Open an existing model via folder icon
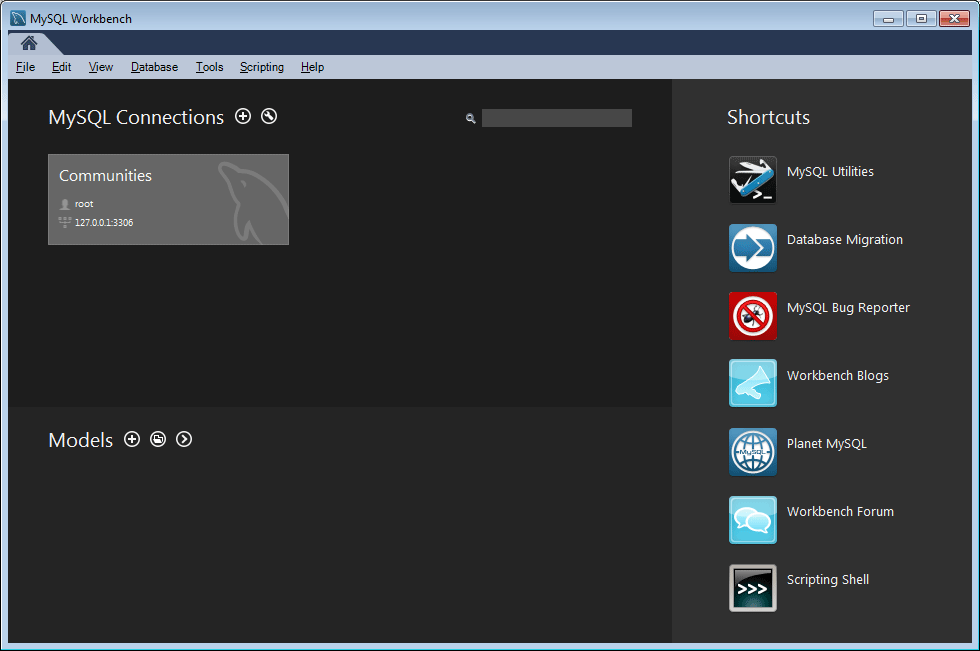 click(158, 439)
